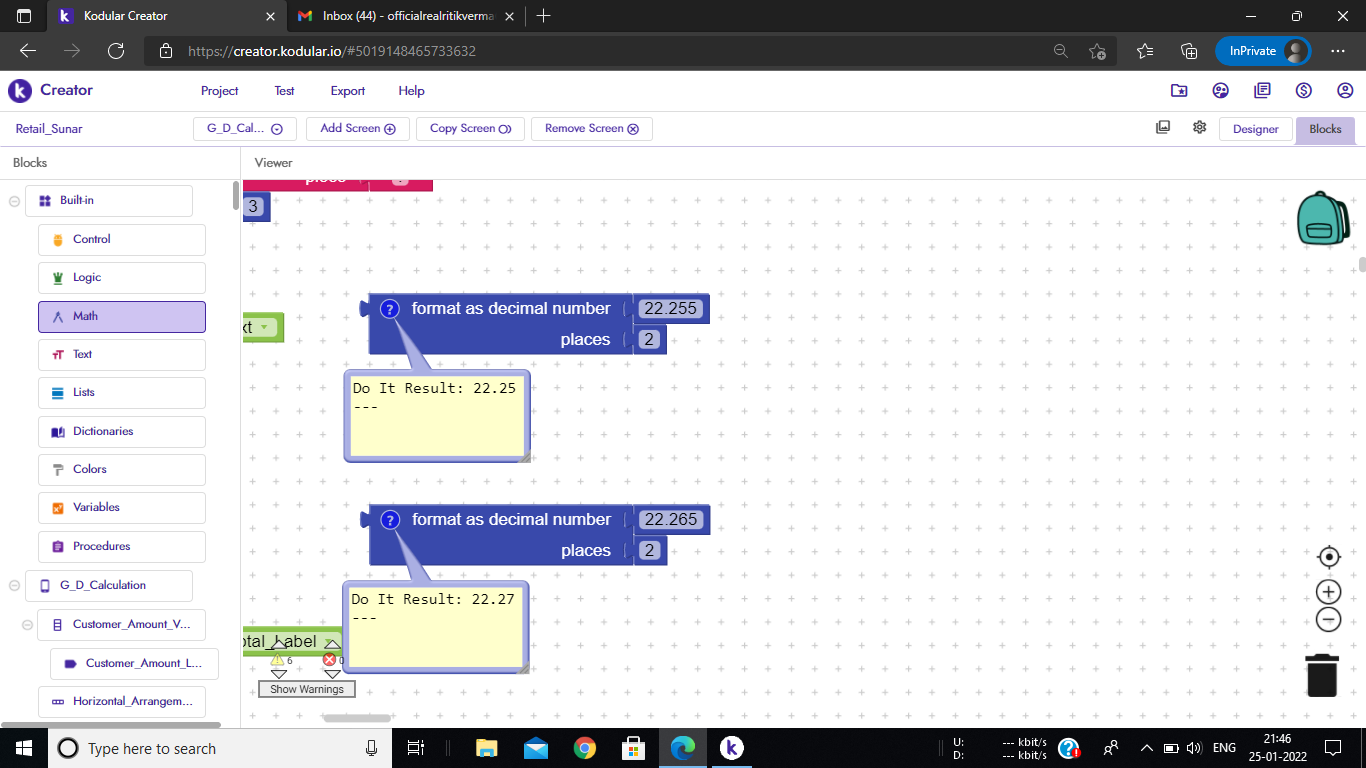The height and width of the screenshot is (768, 1366).
Task: Click the layers icon beside the gear
Action: click(1163, 127)
